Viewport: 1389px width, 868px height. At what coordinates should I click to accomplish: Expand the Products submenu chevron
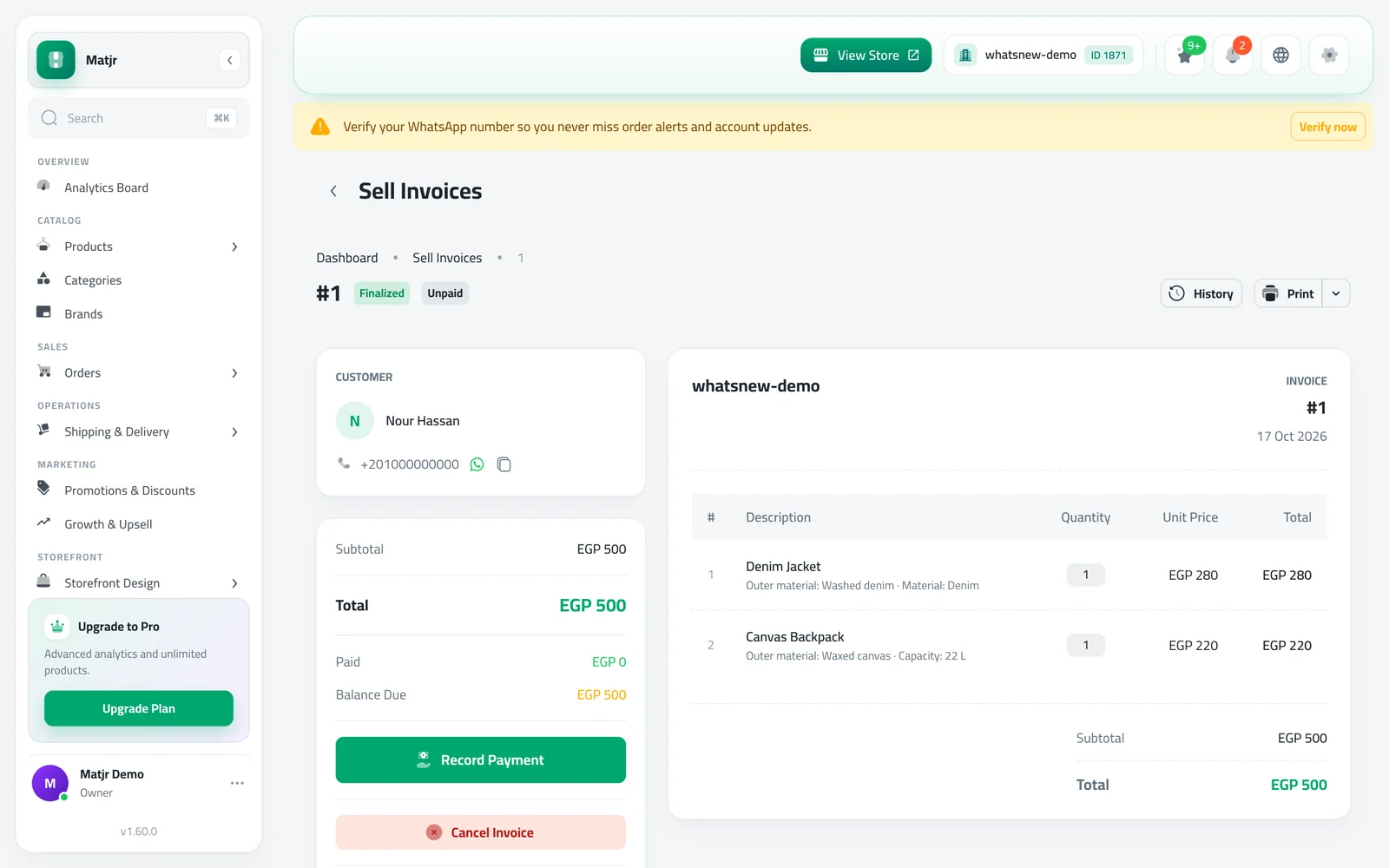pyautogui.click(x=234, y=247)
